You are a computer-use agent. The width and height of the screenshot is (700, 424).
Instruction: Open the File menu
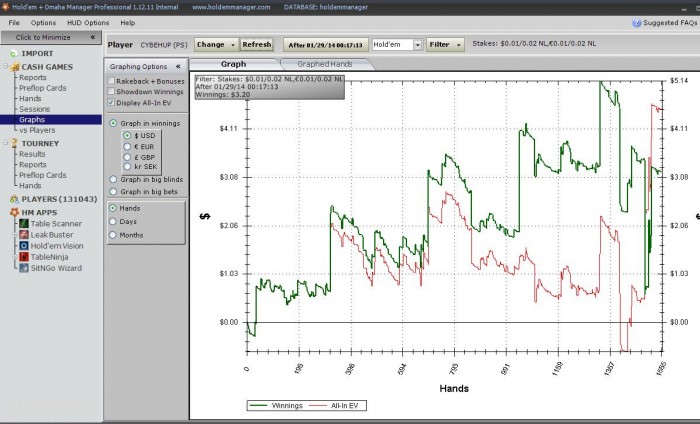(14, 23)
